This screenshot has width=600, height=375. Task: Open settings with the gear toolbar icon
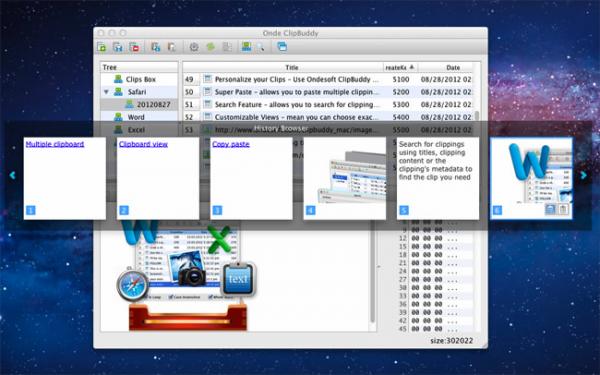tap(194, 47)
